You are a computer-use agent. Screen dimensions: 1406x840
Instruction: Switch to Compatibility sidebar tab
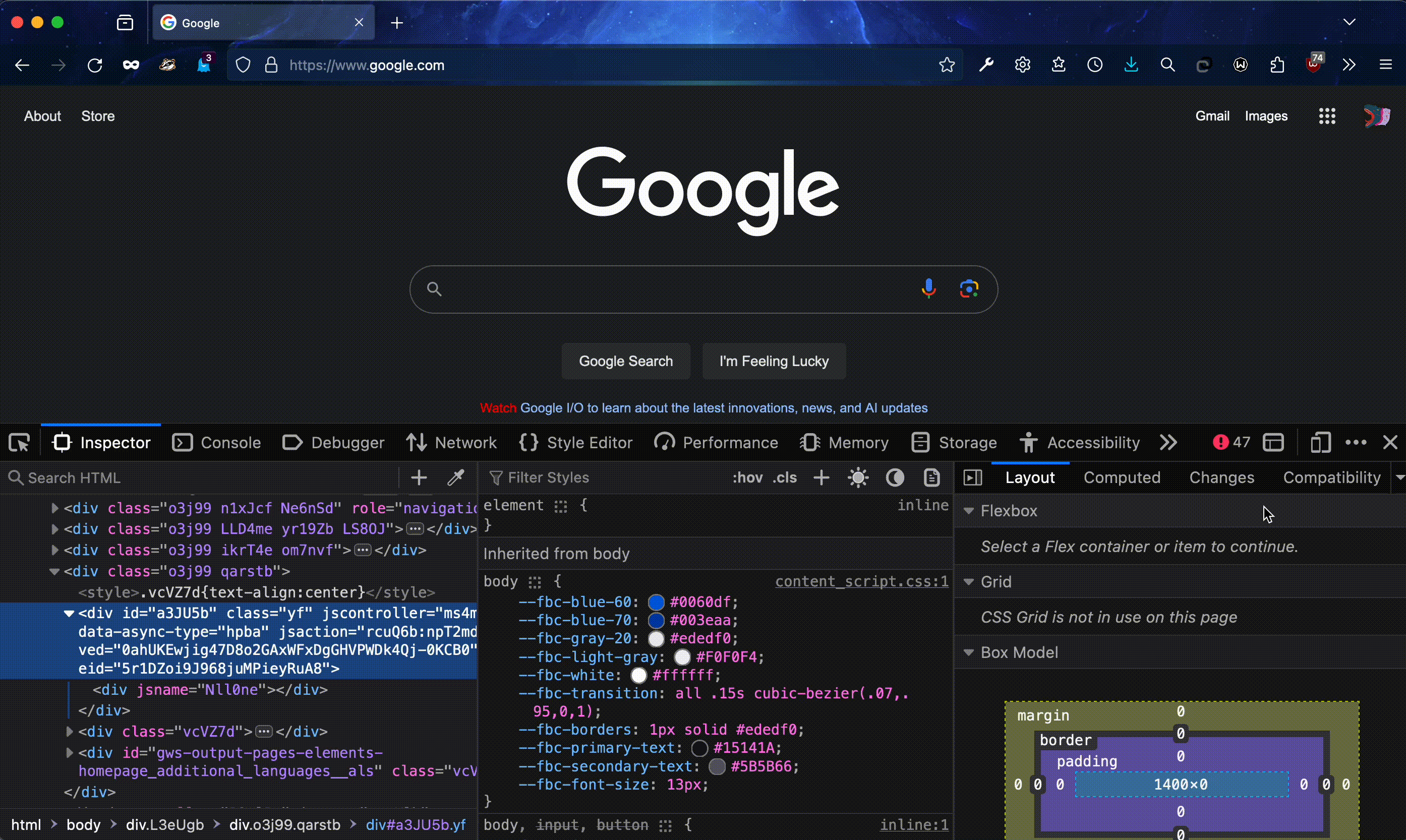point(1332,478)
